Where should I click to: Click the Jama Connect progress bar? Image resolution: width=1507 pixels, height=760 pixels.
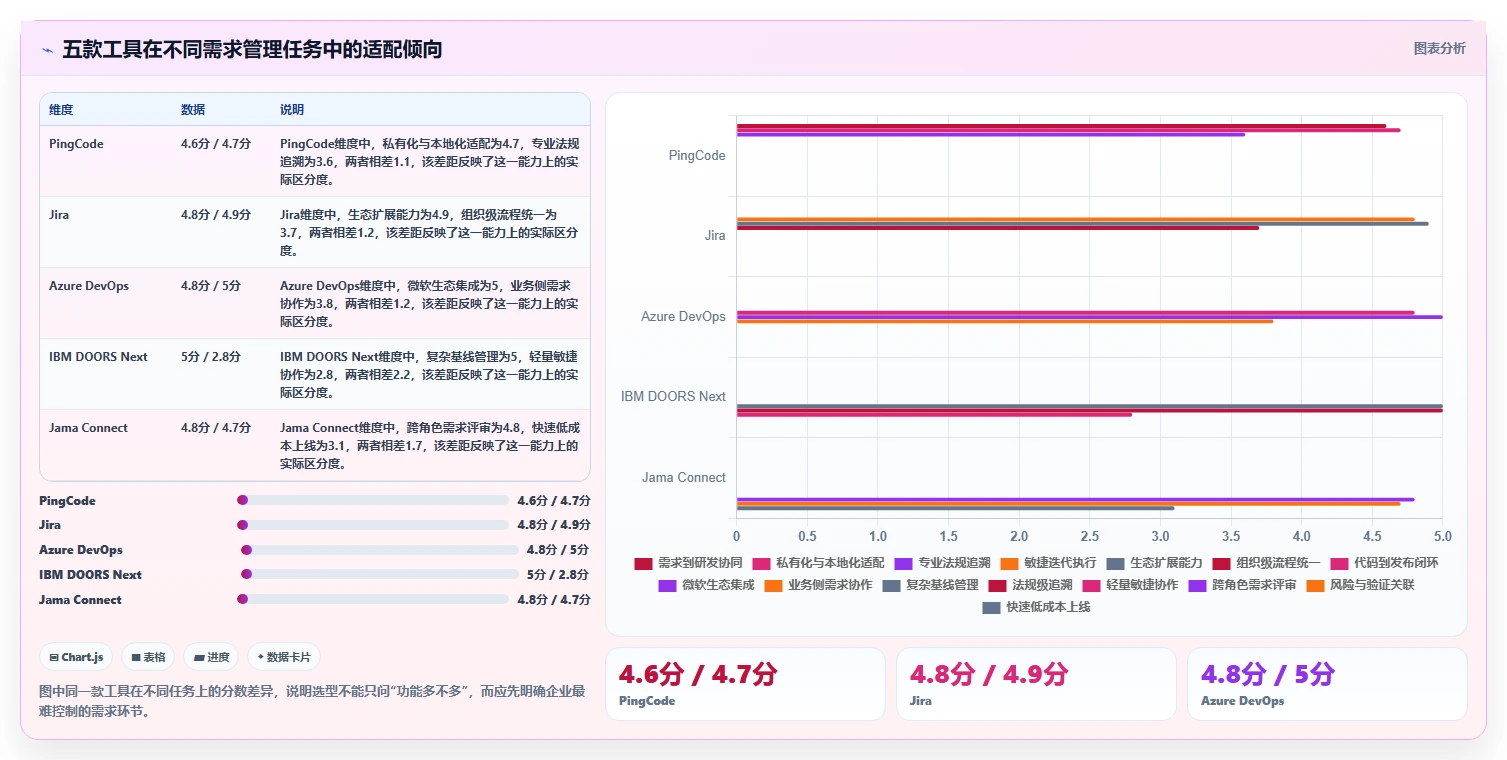point(373,599)
